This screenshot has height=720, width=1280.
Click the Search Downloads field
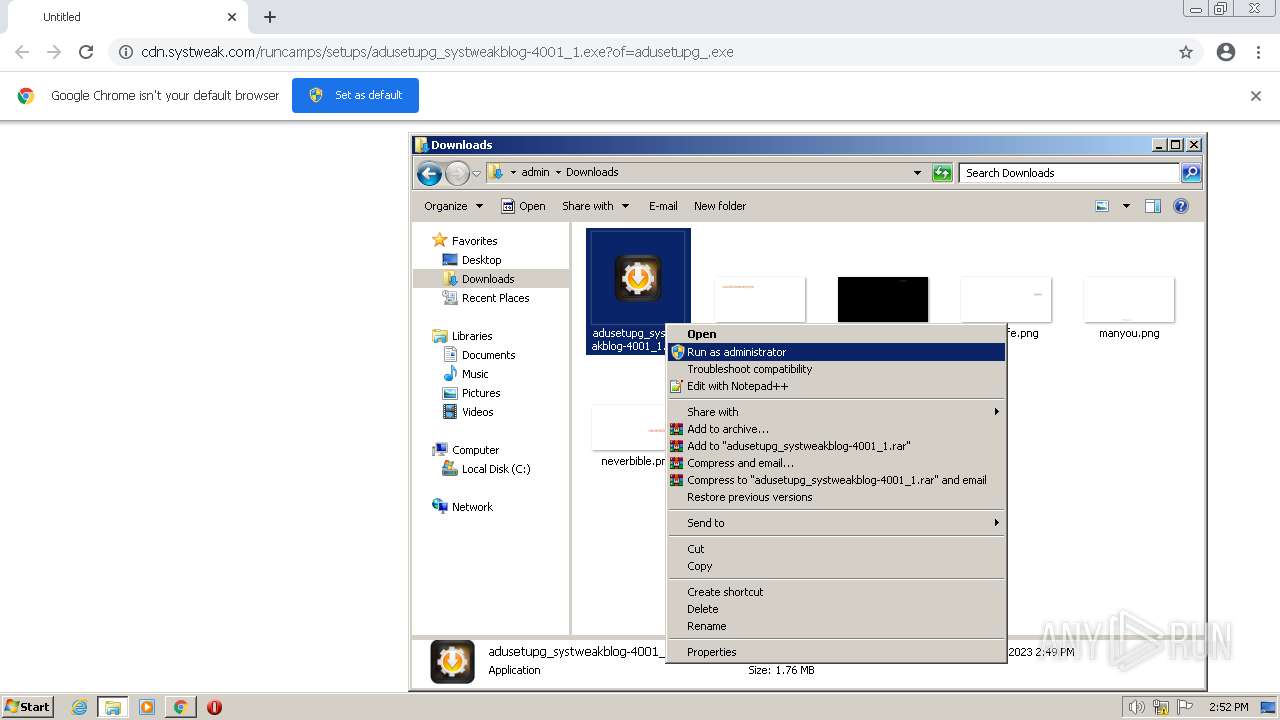1069,173
